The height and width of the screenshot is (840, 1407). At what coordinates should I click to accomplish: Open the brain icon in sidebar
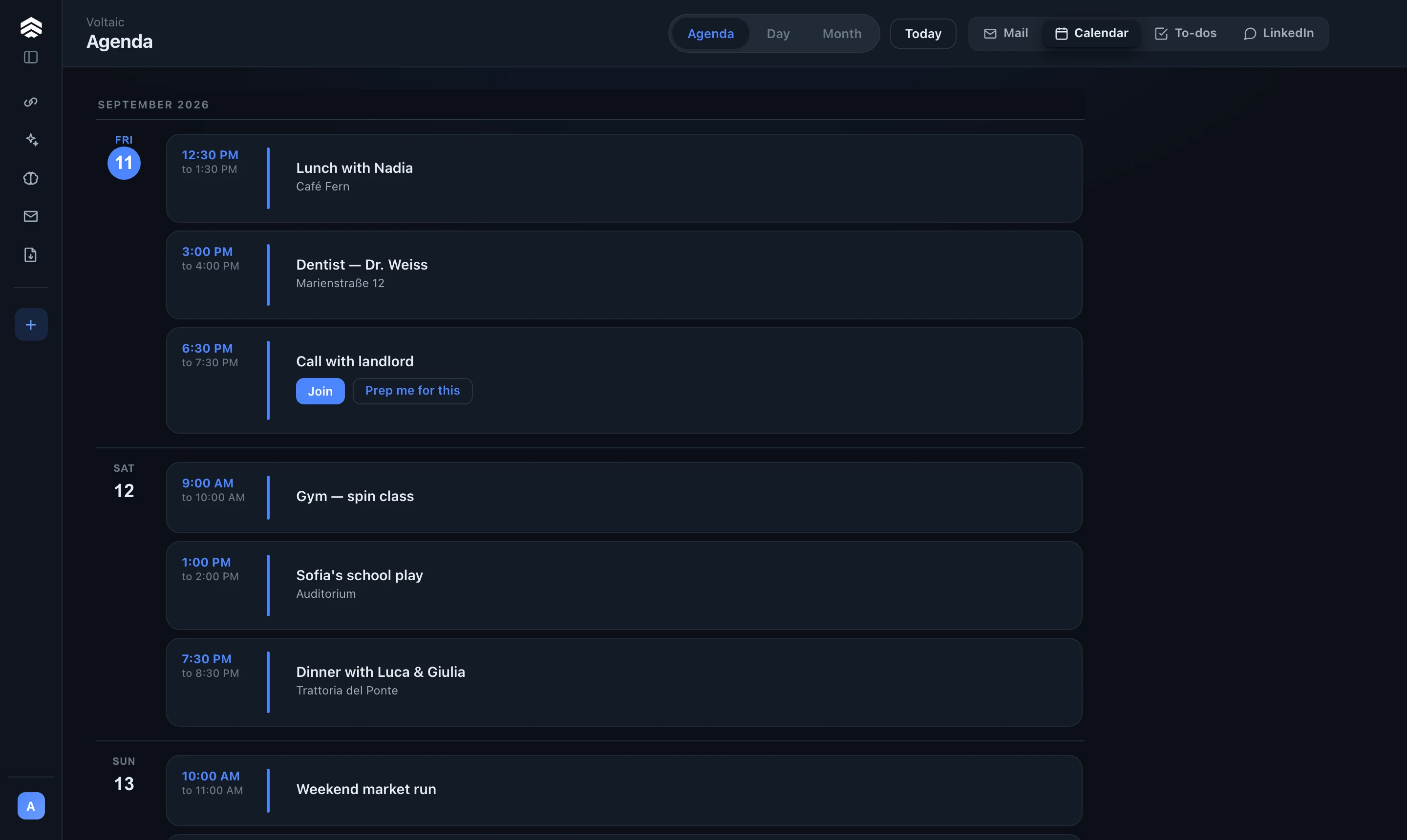click(31, 178)
